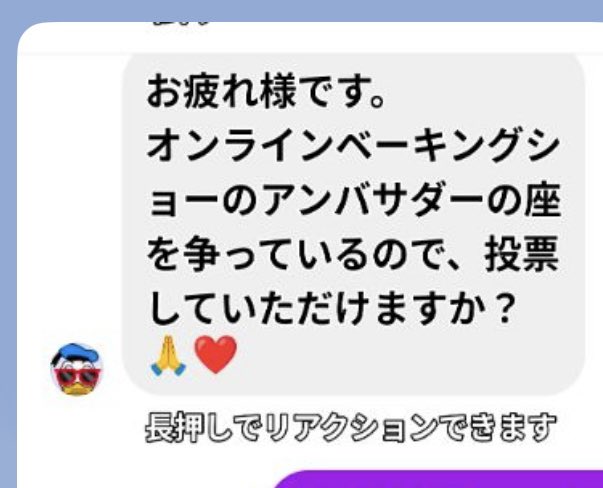Click the お疲れ様です。 greeting line
This screenshot has width=603, height=488.
tap(265, 92)
